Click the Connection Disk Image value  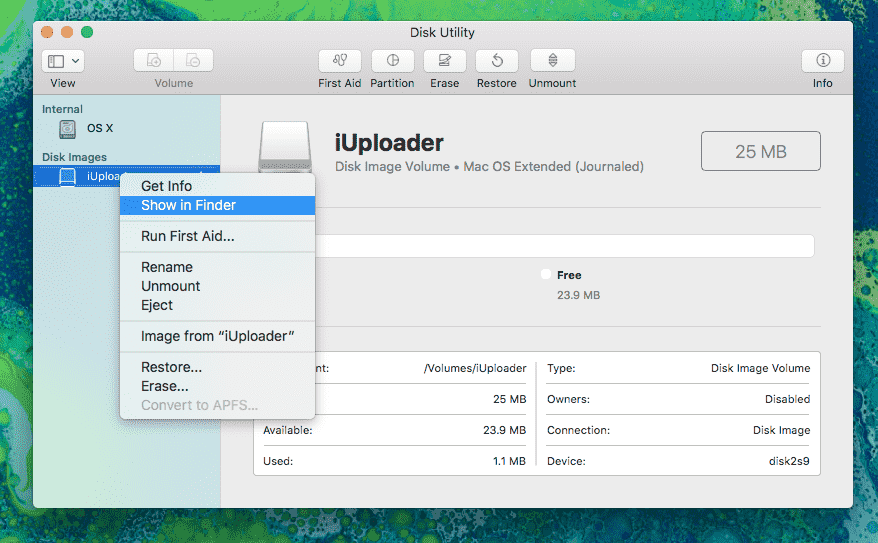[781, 430]
